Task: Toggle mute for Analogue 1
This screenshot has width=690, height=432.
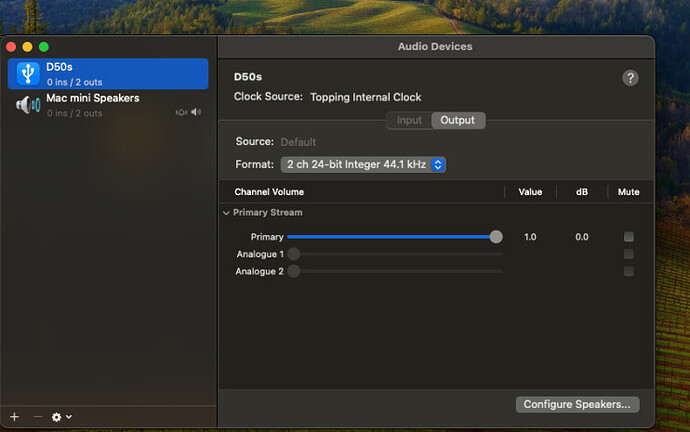Action: pos(628,254)
